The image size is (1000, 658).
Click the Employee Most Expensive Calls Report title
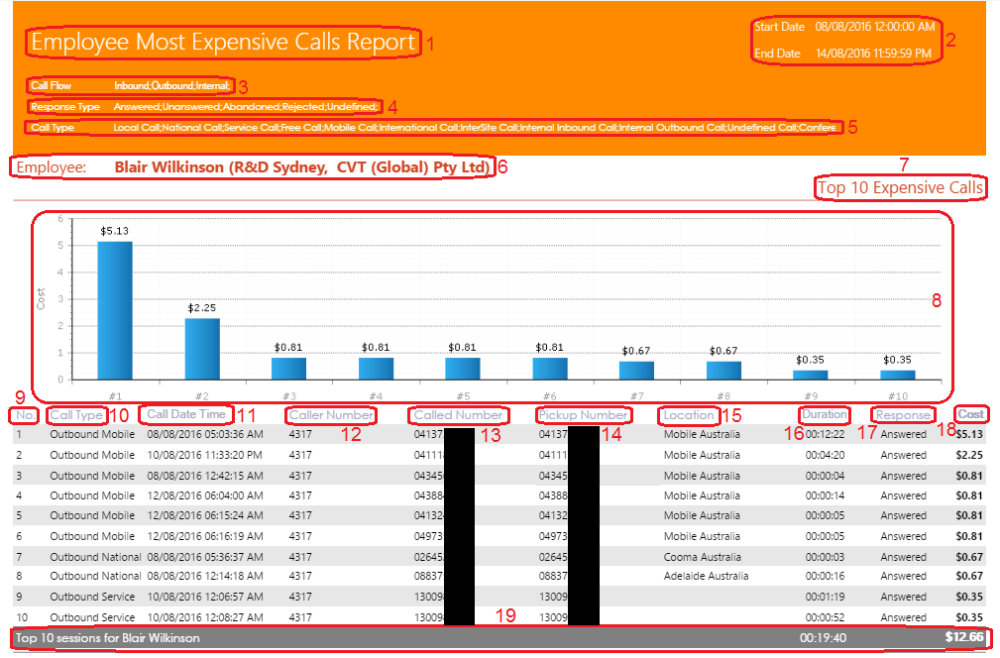[x=223, y=42]
